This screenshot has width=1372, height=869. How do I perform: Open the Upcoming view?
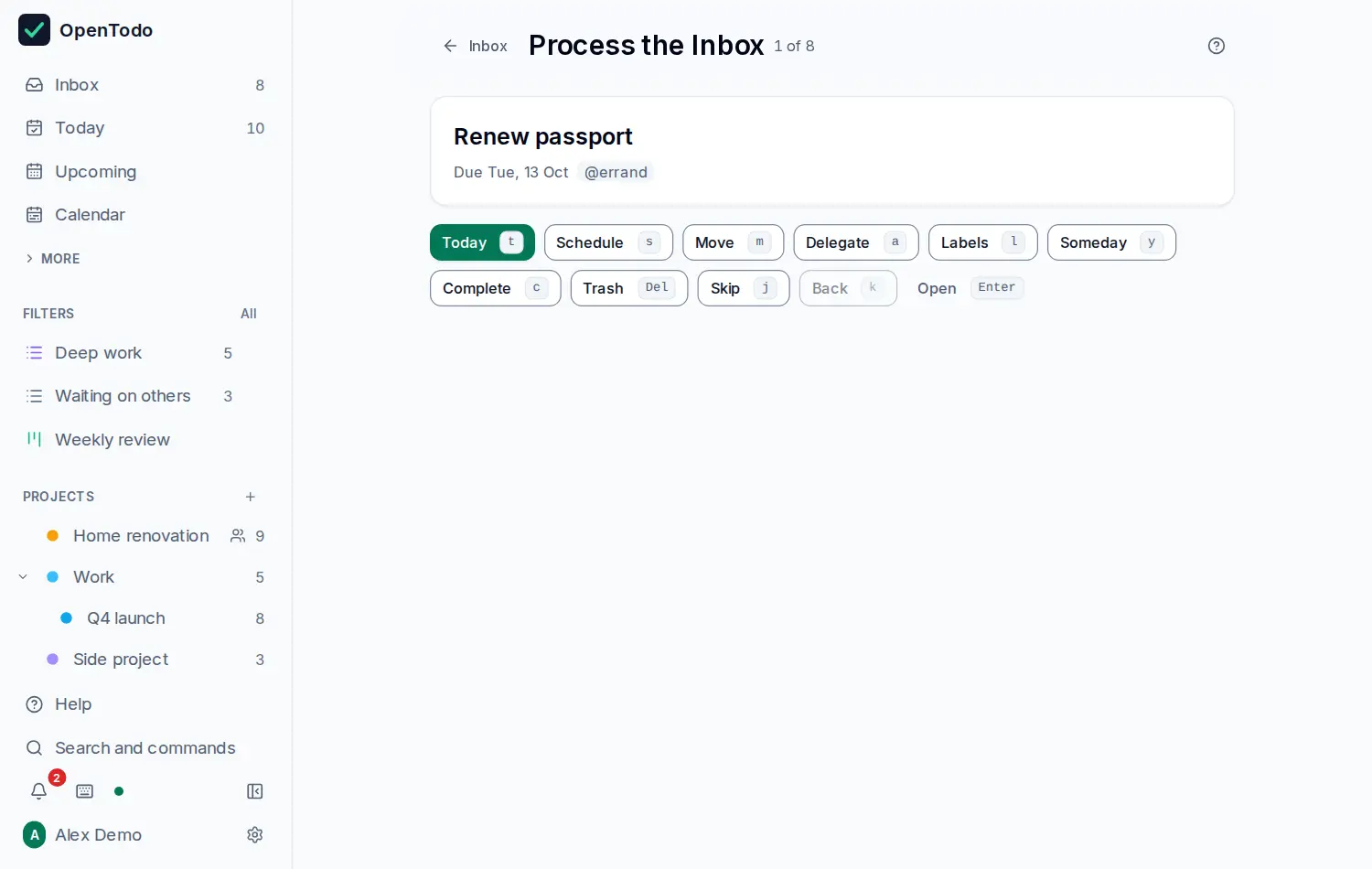click(145, 171)
